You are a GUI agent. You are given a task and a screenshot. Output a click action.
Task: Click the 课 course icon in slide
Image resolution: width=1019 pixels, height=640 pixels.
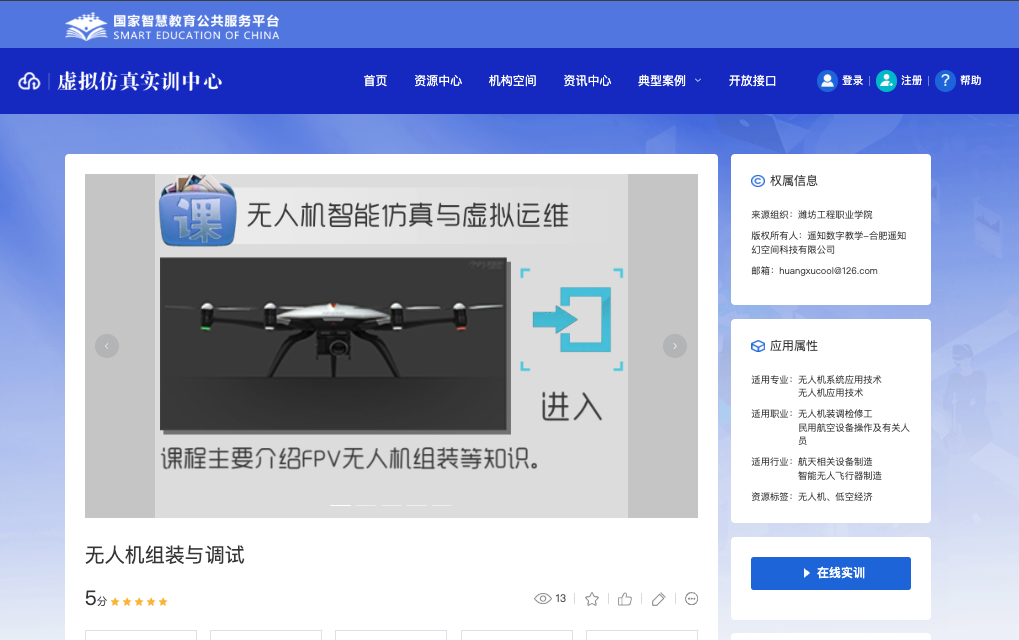(x=198, y=211)
